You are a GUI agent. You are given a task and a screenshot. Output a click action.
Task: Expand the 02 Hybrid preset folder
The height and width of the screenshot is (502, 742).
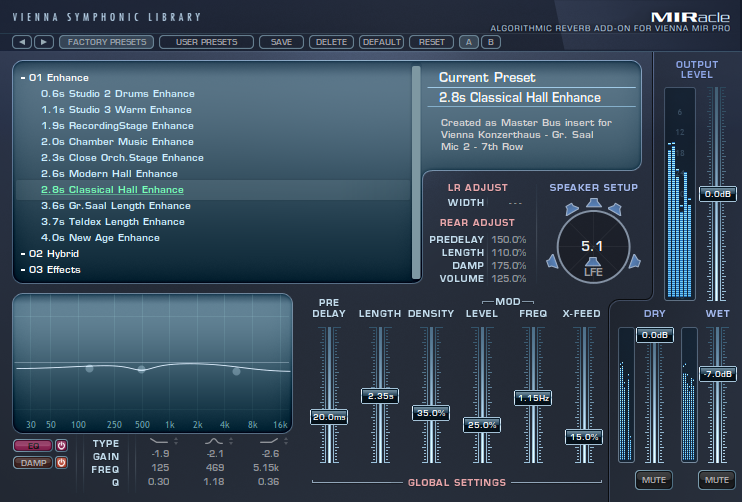(x=23, y=254)
